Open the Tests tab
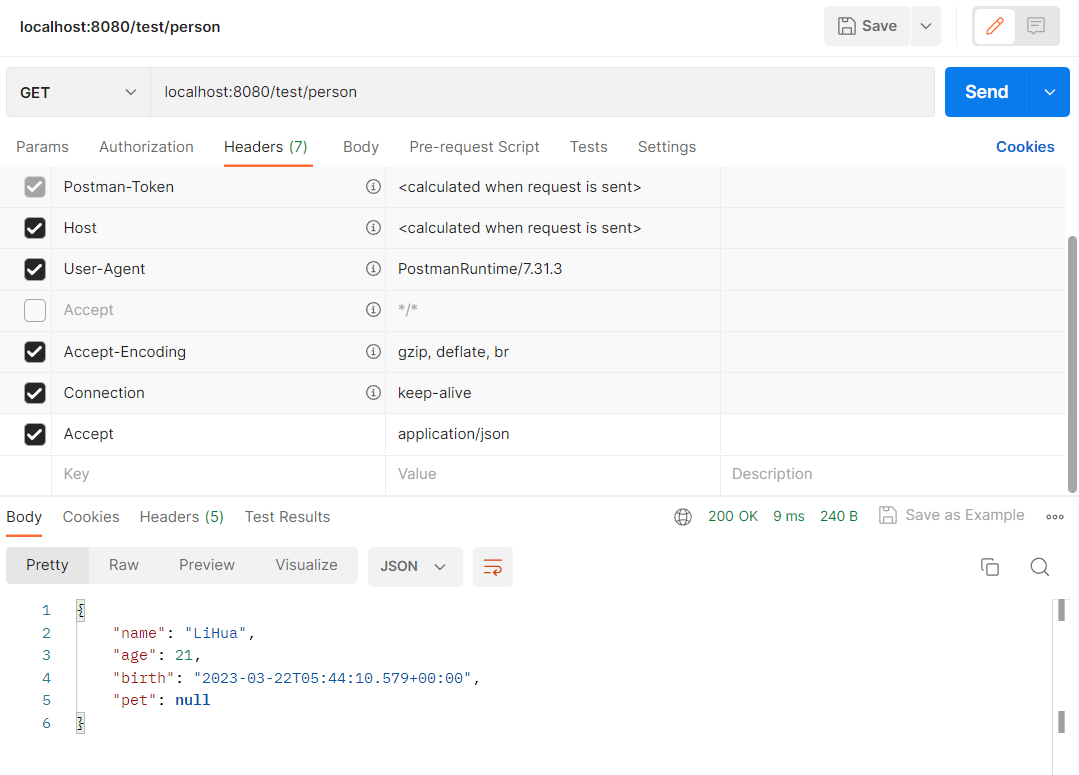 click(588, 147)
